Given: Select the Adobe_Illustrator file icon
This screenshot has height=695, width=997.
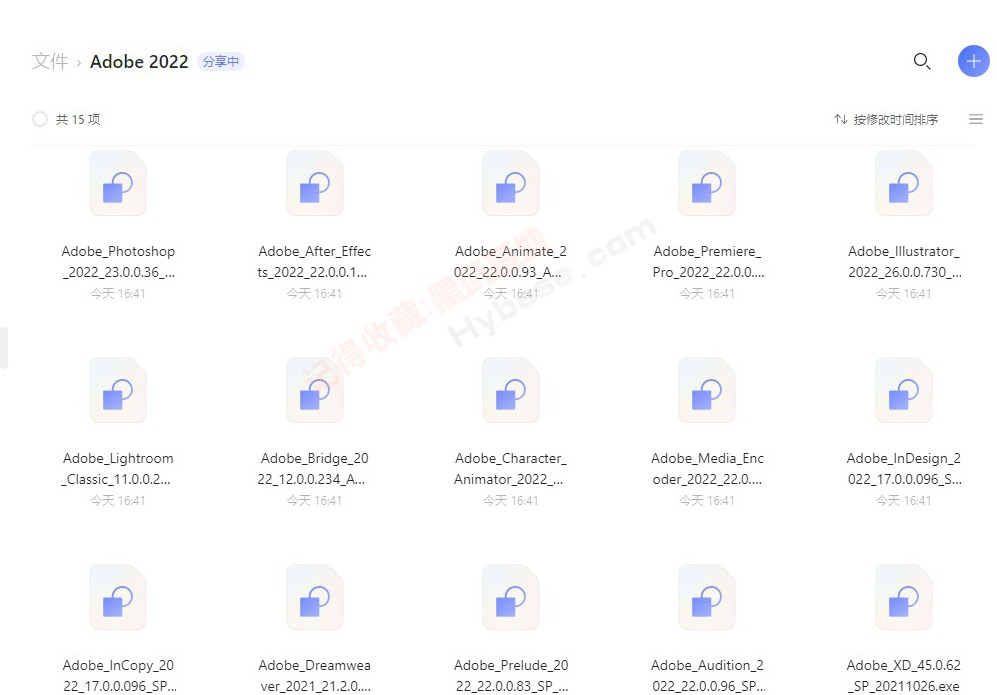Looking at the screenshot, I should point(904,184).
